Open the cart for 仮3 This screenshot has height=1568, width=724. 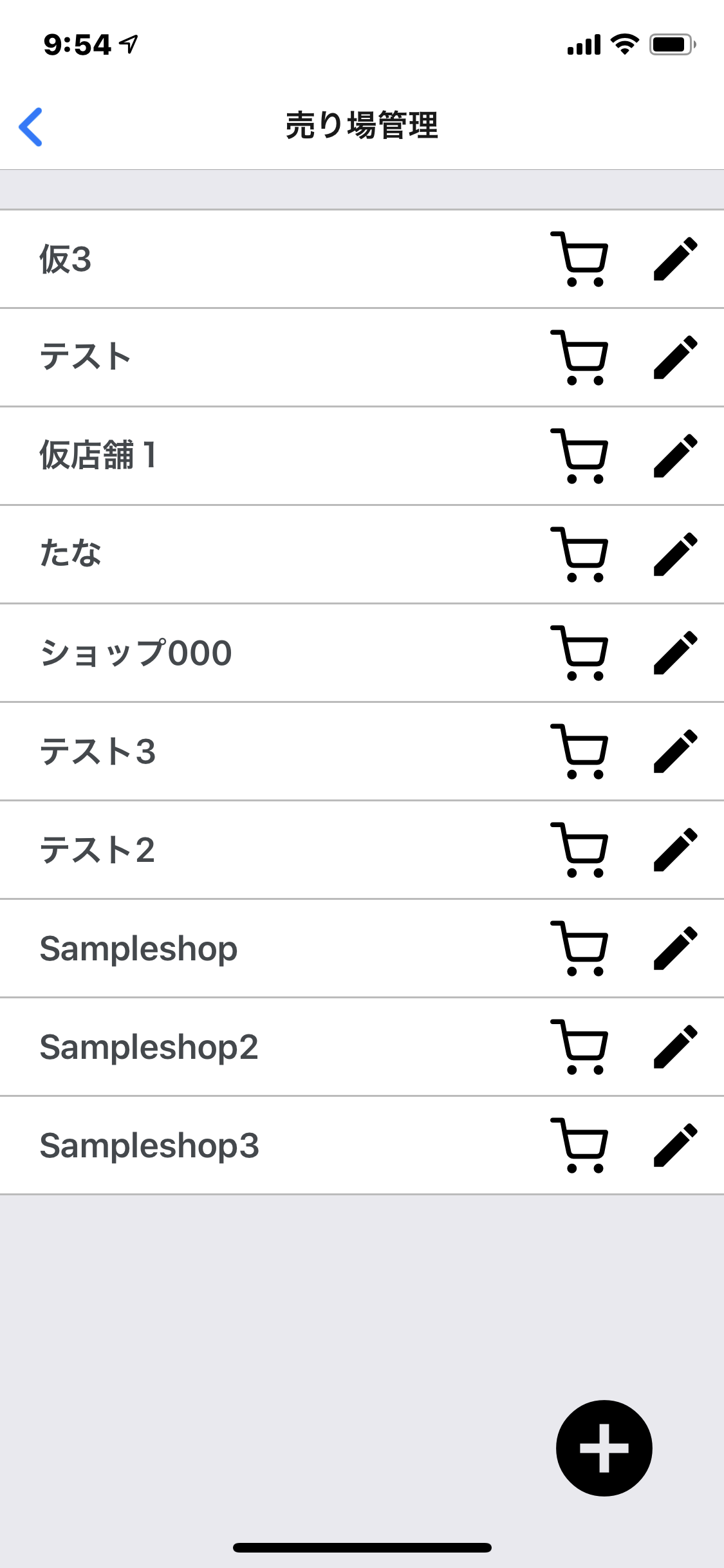(x=579, y=259)
